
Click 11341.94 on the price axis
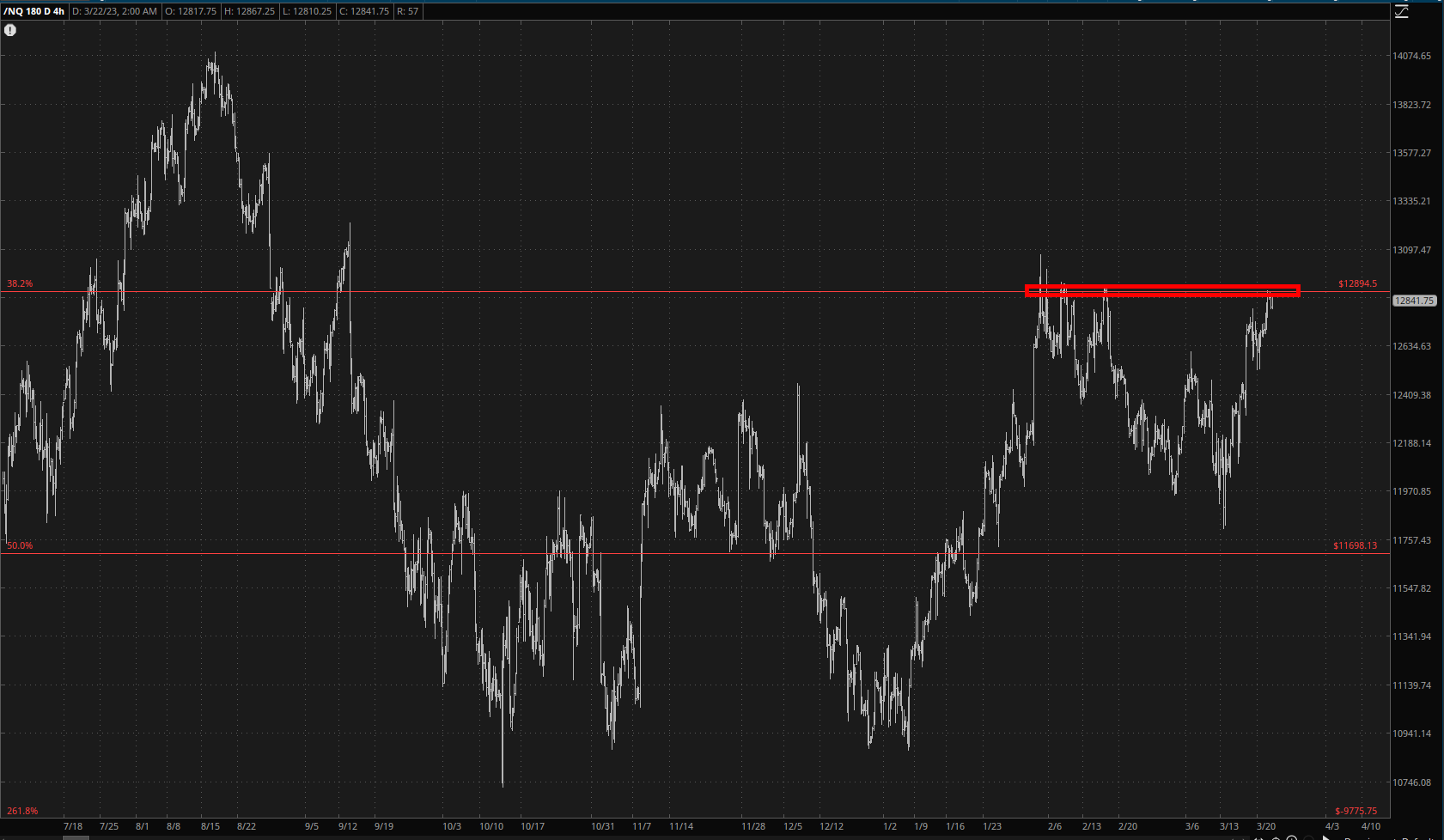(x=1411, y=636)
